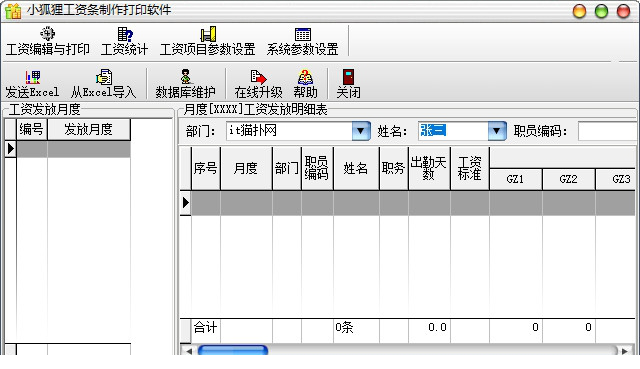
Task: Click the 工资标准 column header
Action: click(x=470, y=168)
